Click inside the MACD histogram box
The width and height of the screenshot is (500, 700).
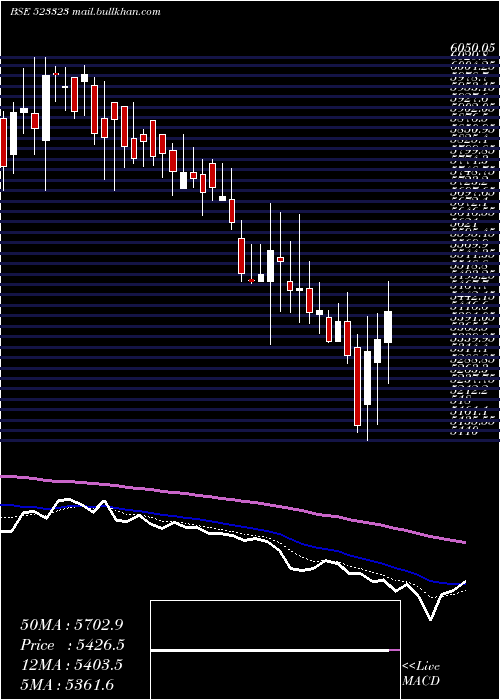[275, 650]
